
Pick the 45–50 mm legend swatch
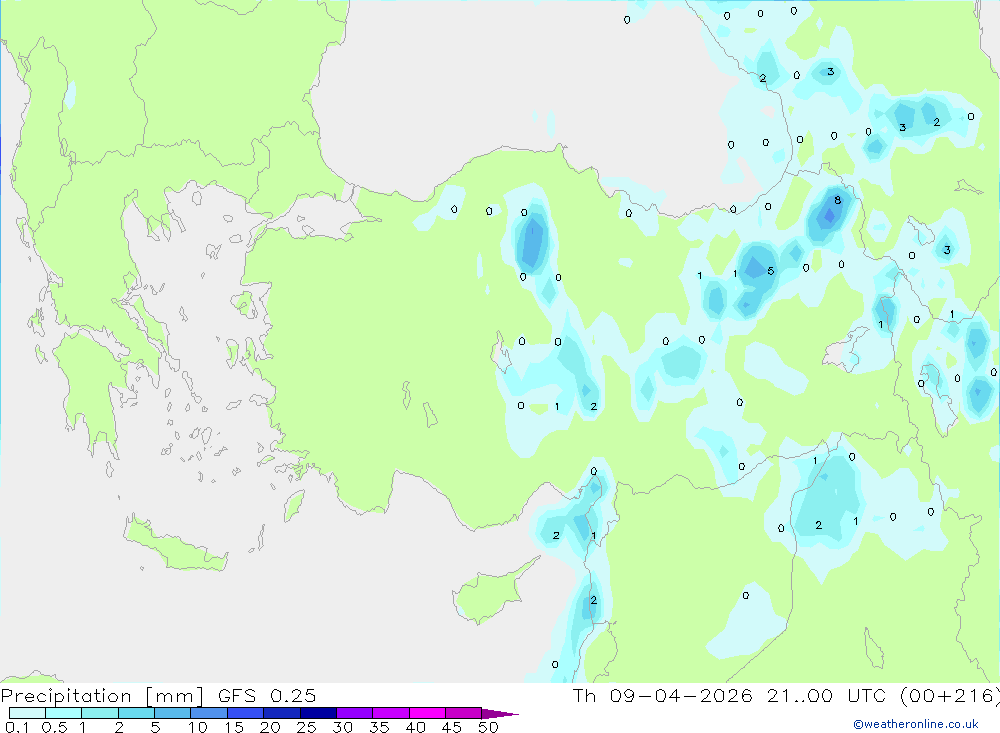tap(464, 713)
